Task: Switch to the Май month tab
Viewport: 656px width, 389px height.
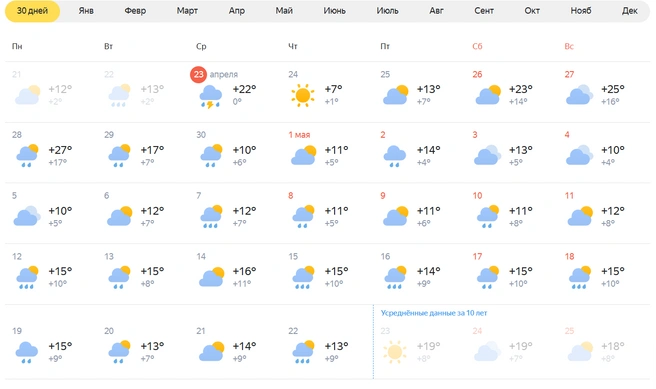Action: (x=284, y=11)
